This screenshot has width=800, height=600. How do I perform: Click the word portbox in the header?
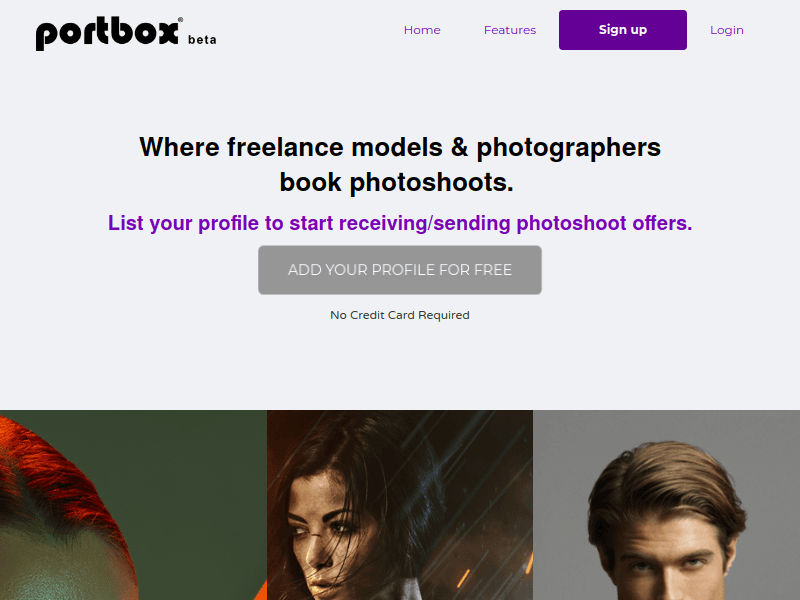(x=105, y=30)
